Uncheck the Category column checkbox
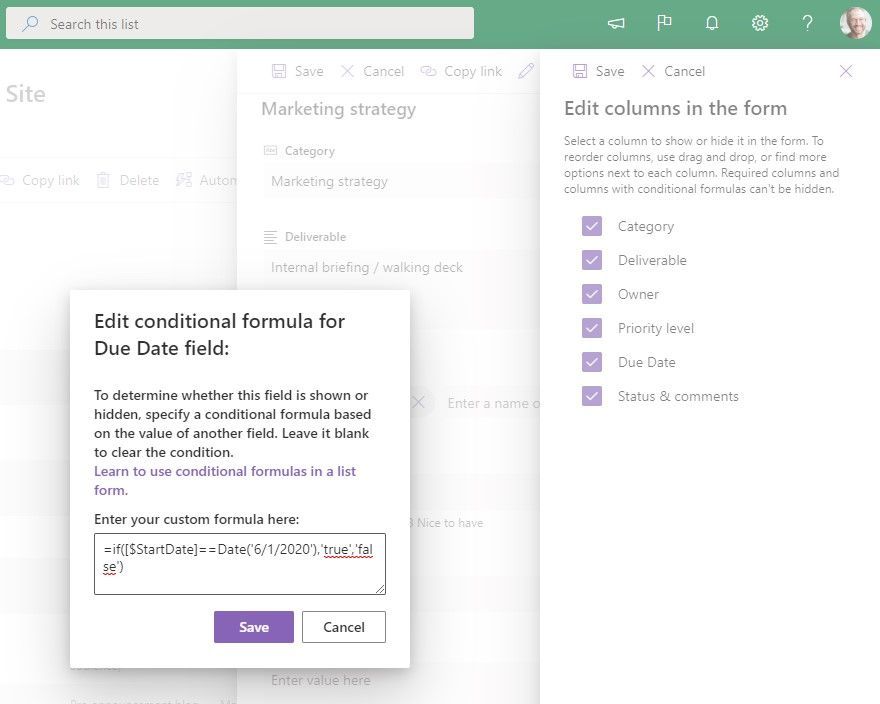The height and width of the screenshot is (704, 880). point(592,226)
